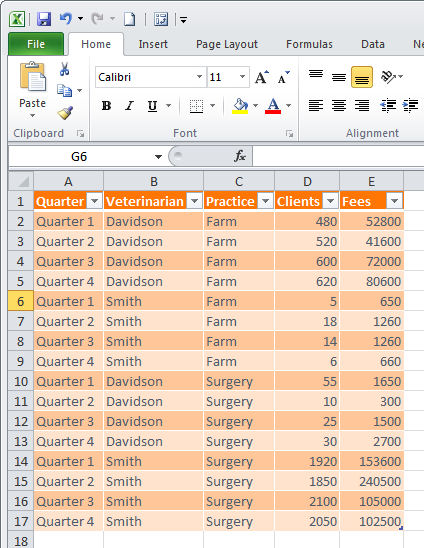Click the Select All corner triangle
424x548 pixels.
[21, 181]
